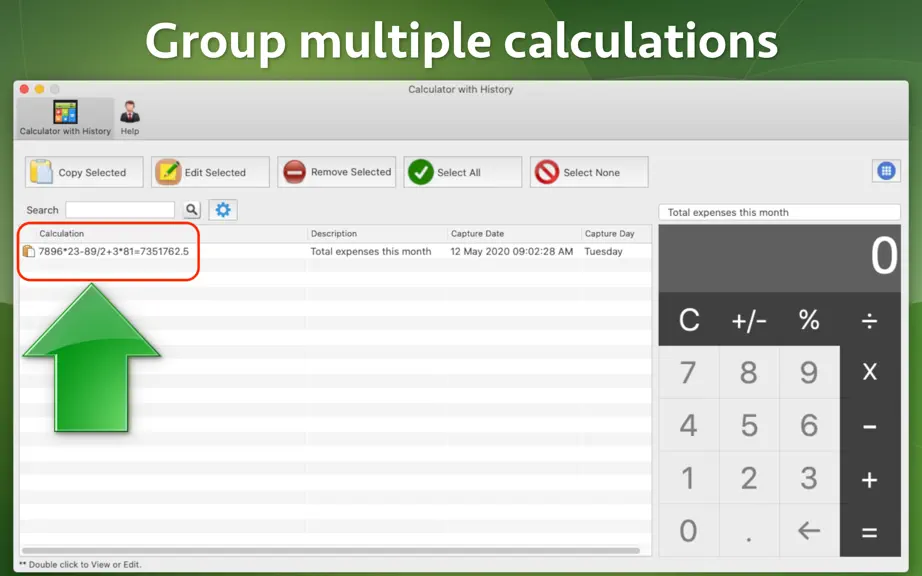Click the Copy Selected button
Viewport: 922px width, 576px height.
pos(84,172)
